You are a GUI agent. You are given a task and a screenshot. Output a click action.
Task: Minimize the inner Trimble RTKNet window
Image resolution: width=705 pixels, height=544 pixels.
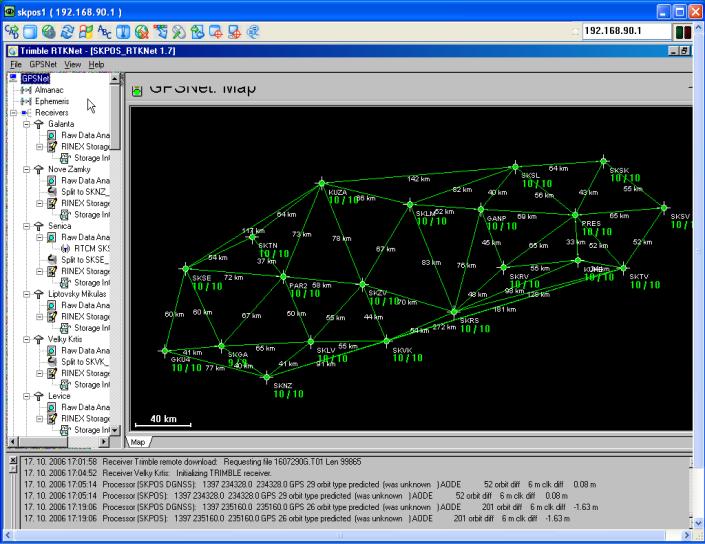(674, 51)
